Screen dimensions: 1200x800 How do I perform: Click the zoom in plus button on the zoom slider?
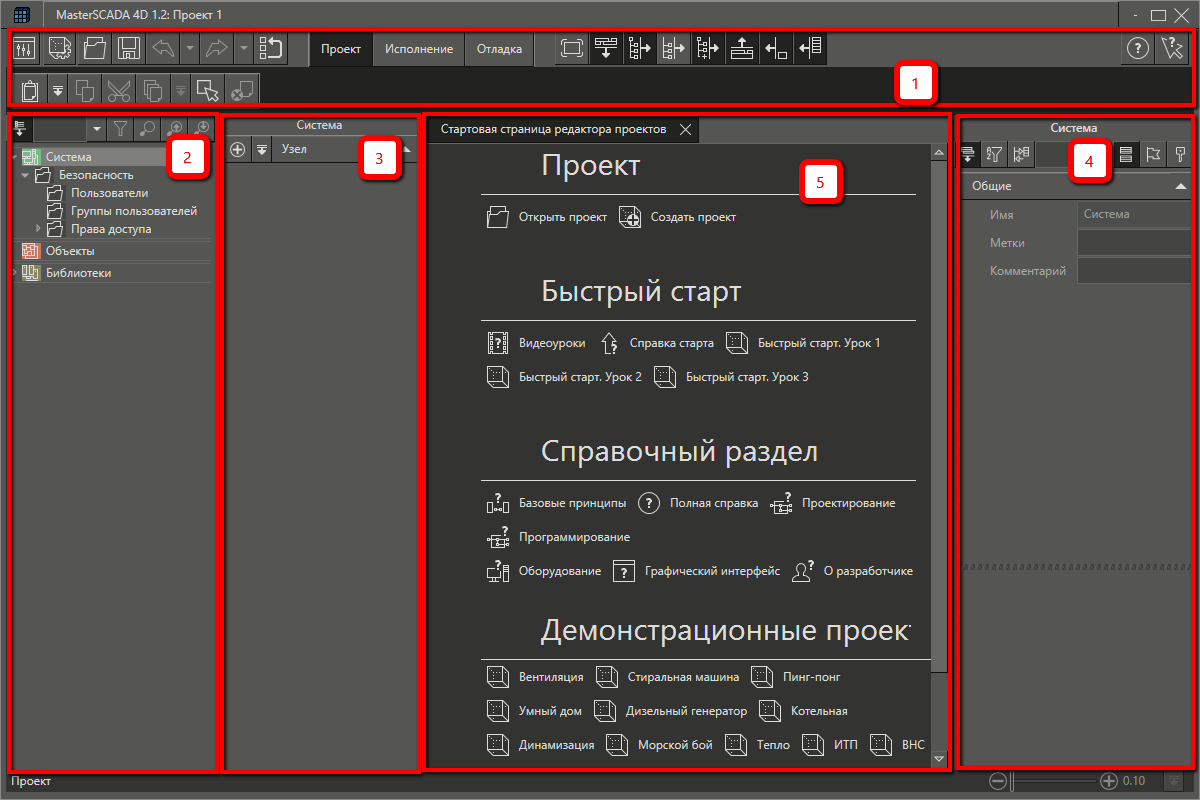tap(1109, 781)
